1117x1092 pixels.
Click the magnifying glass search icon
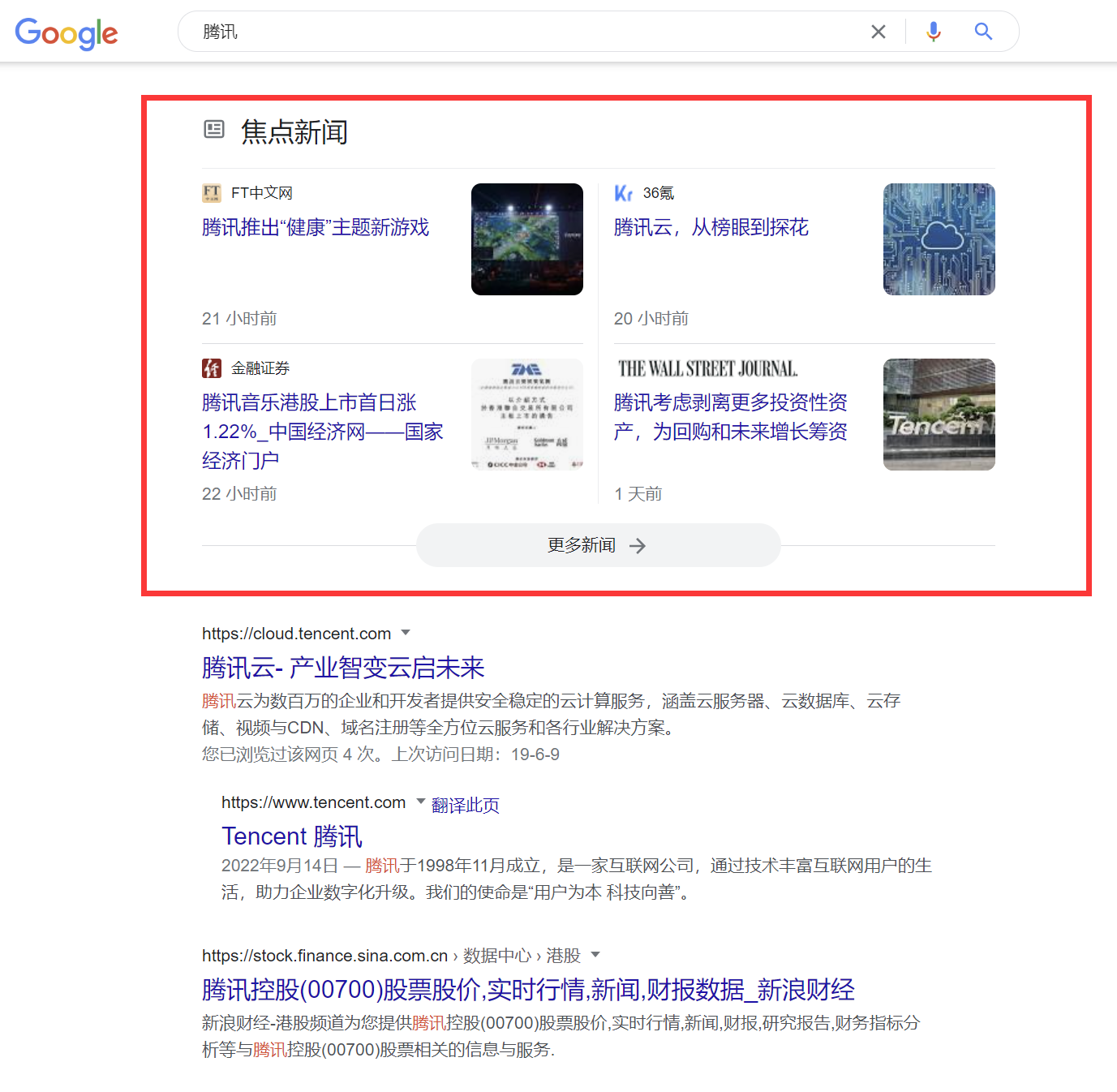[982, 31]
